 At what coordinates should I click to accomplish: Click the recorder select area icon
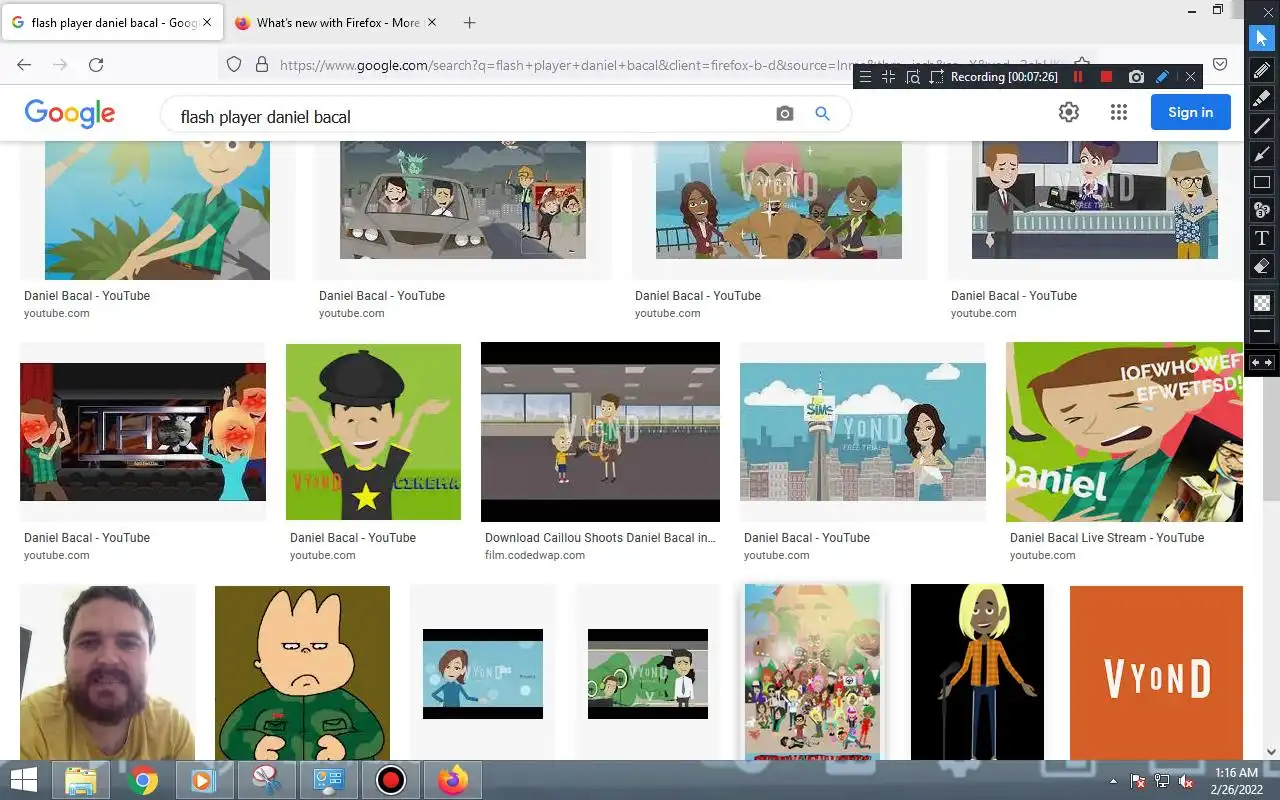click(936, 77)
